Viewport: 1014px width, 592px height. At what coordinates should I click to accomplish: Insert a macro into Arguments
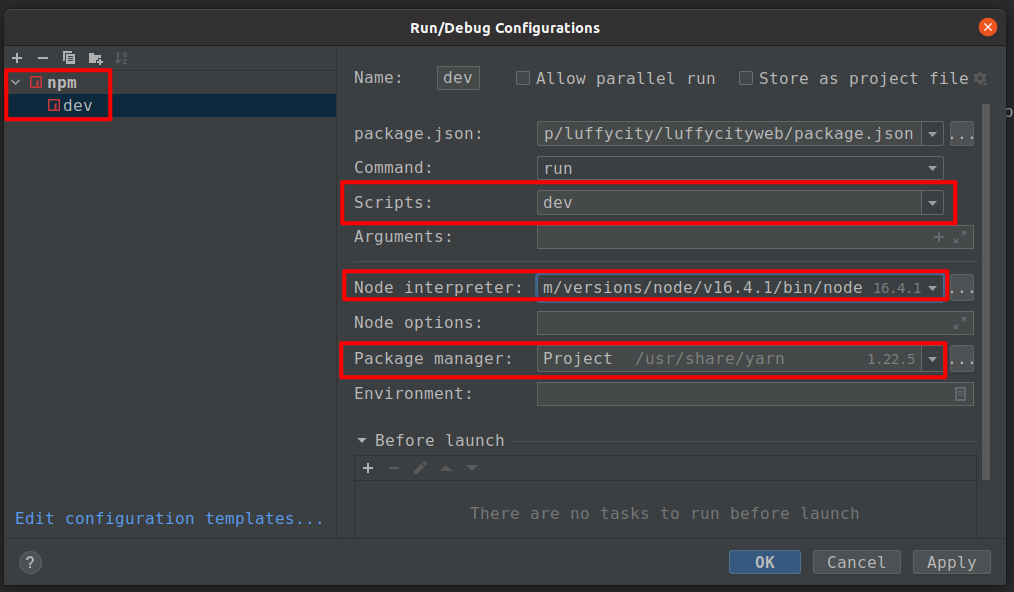click(x=939, y=237)
